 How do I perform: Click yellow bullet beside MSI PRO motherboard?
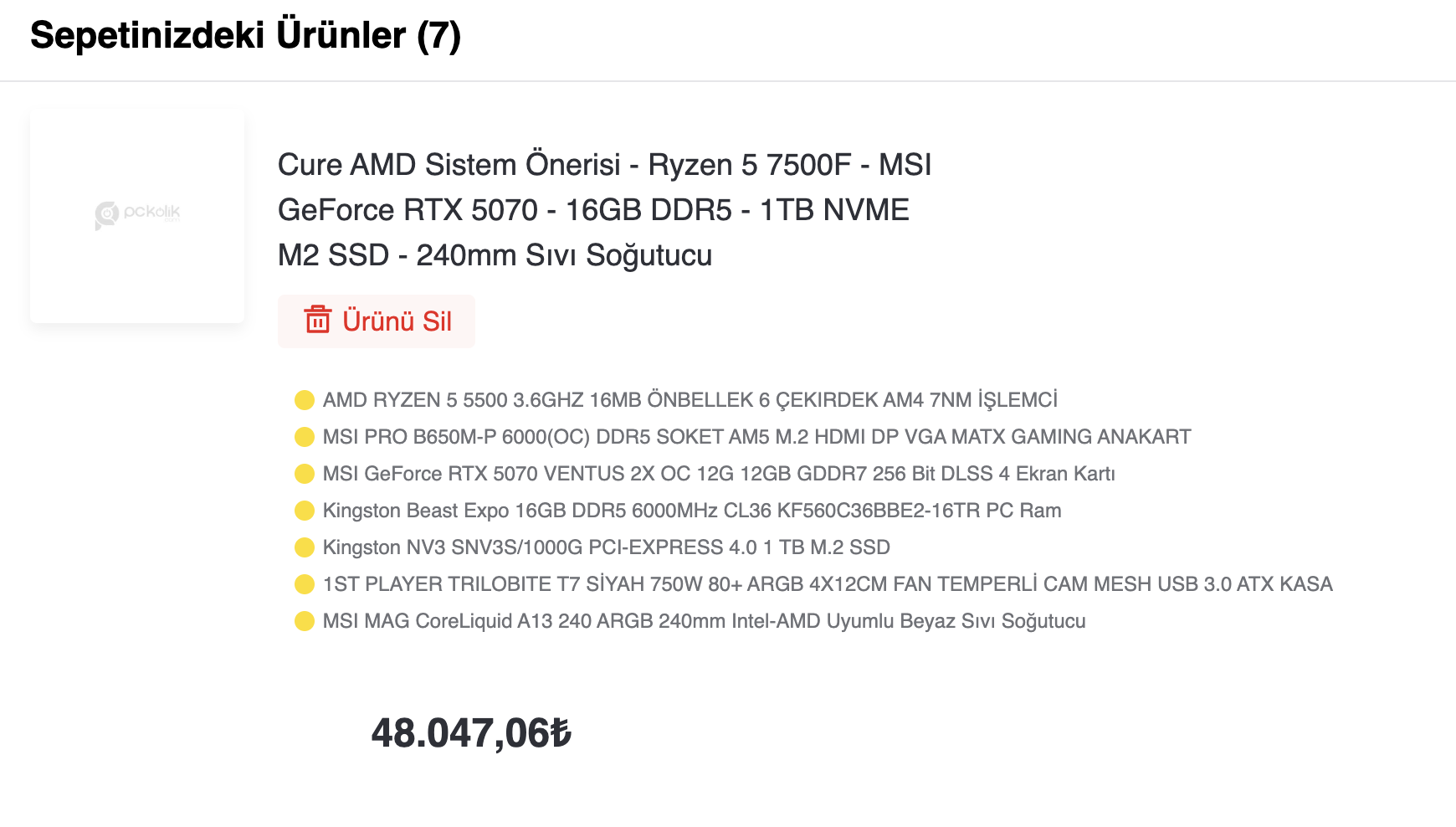(305, 437)
